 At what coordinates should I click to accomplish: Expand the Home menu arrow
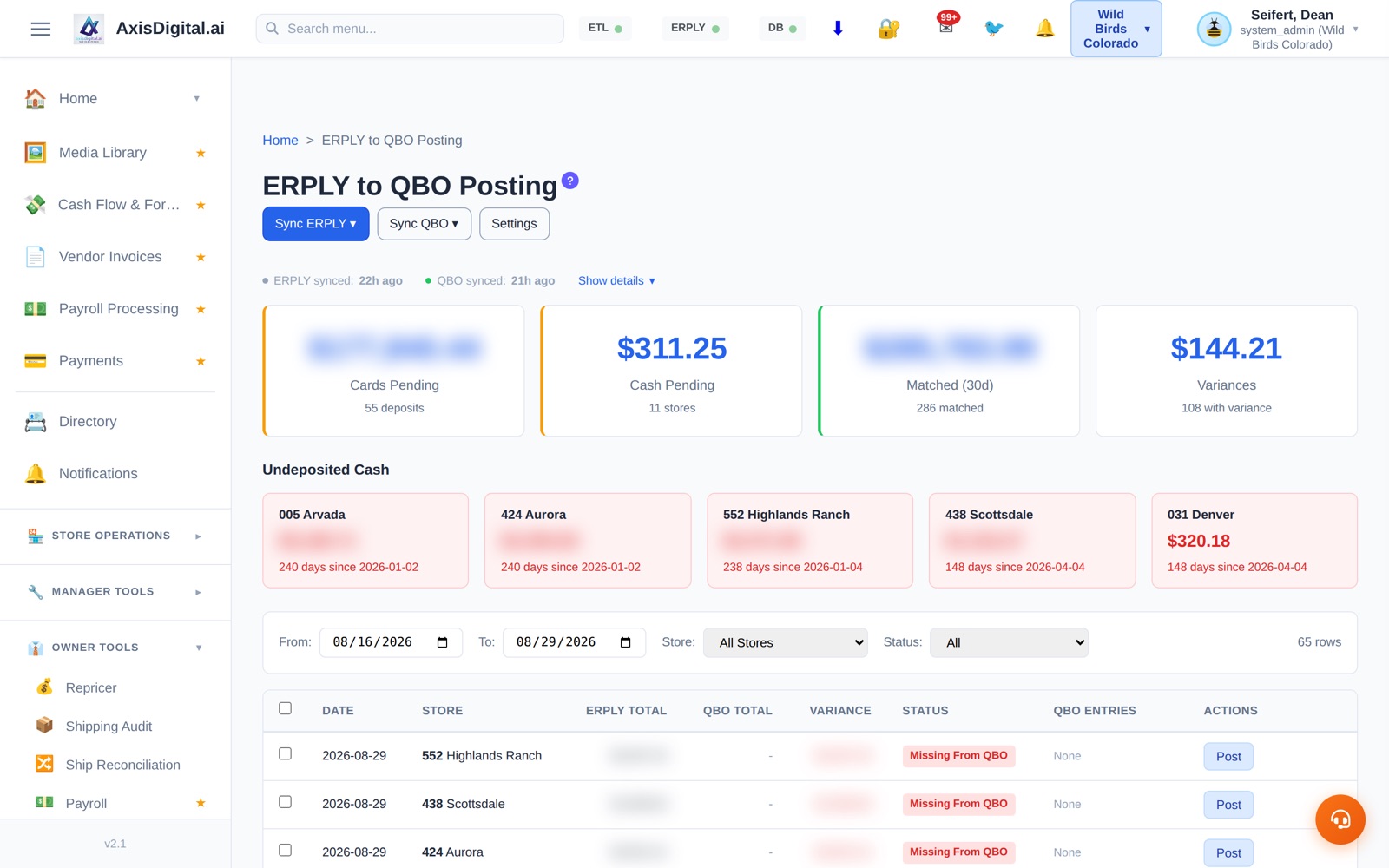[197, 99]
